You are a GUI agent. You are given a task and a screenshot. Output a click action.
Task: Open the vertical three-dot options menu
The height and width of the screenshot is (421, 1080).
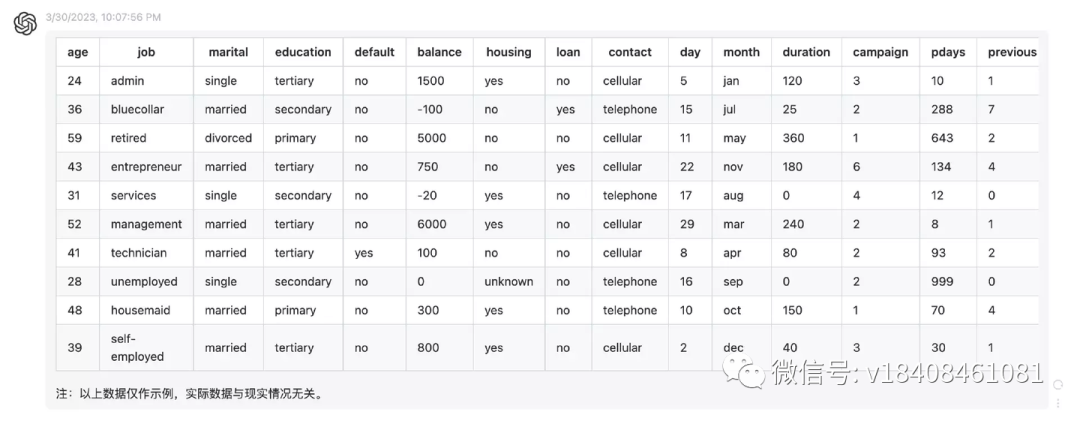click(1059, 402)
